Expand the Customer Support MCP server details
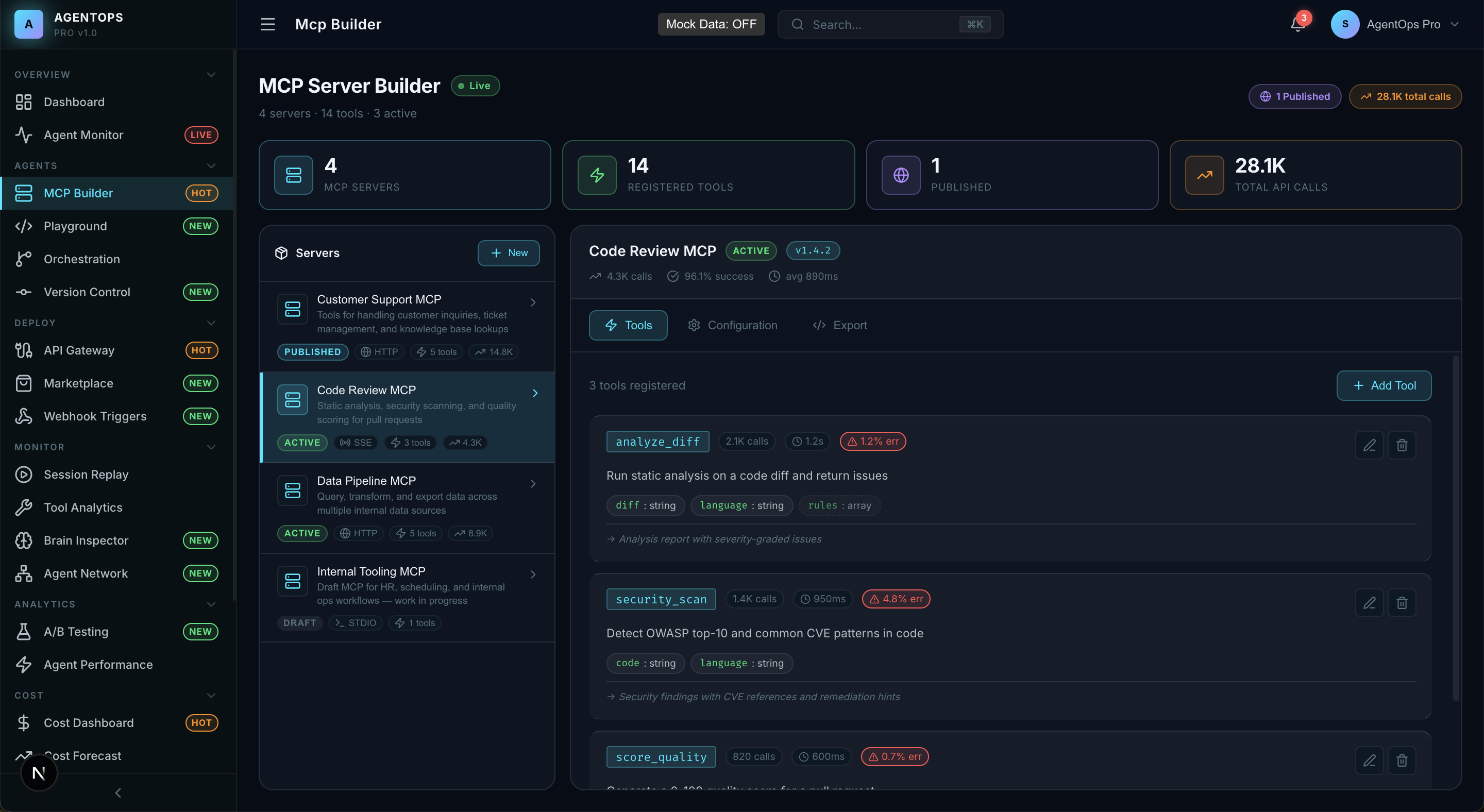Image resolution: width=1484 pixels, height=812 pixels. (533, 302)
